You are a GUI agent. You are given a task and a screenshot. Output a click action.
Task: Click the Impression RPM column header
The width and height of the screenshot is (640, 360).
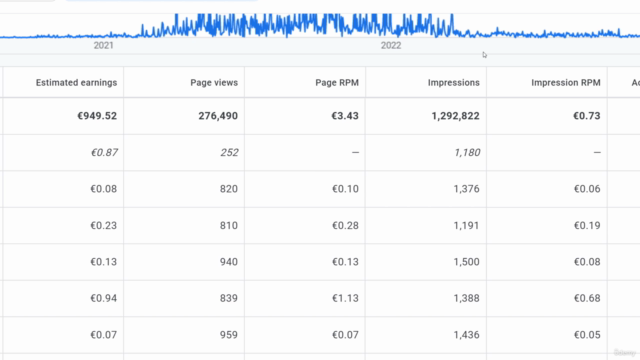[566, 82]
